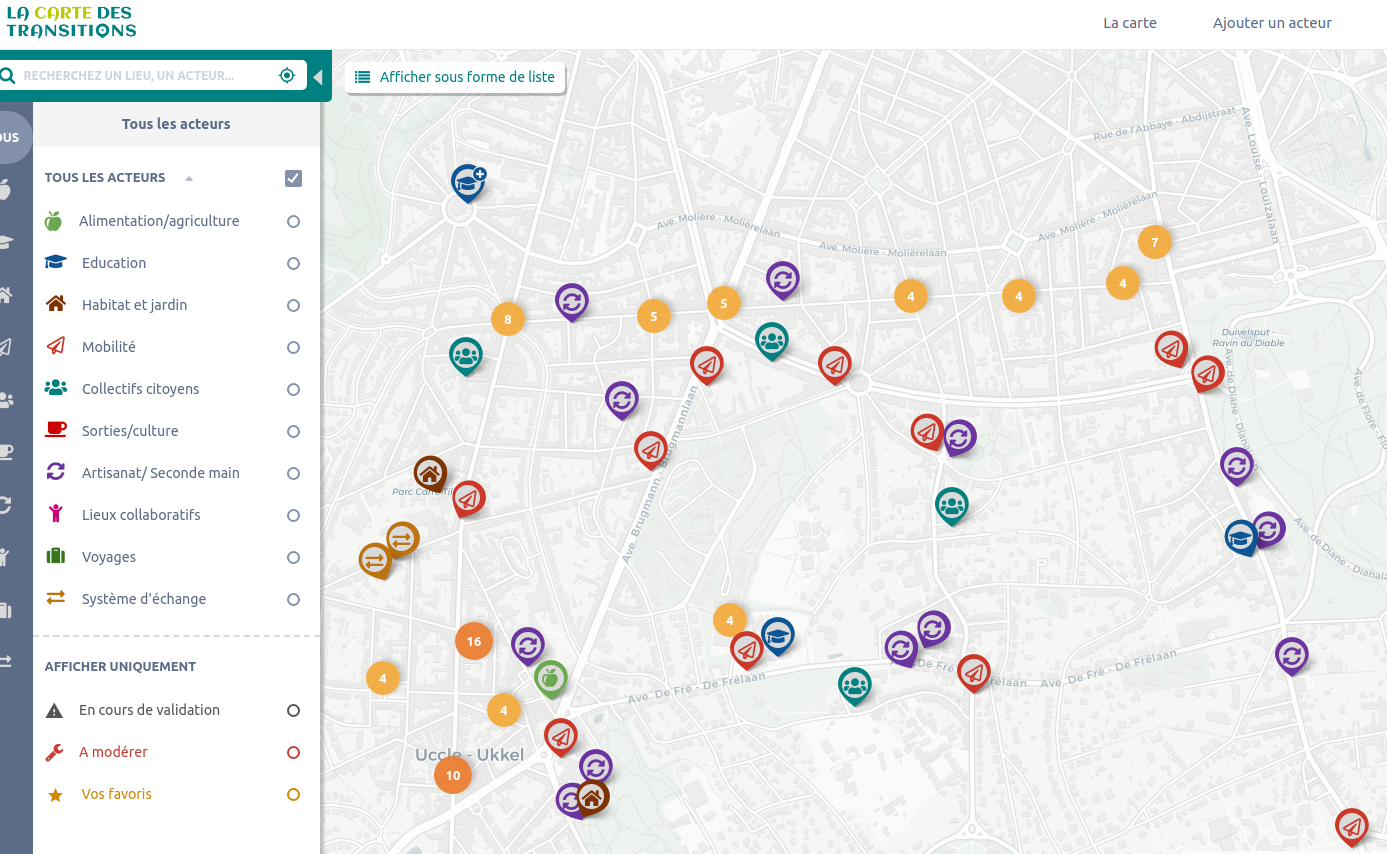Select the Mobilité category radio button

(x=293, y=347)
